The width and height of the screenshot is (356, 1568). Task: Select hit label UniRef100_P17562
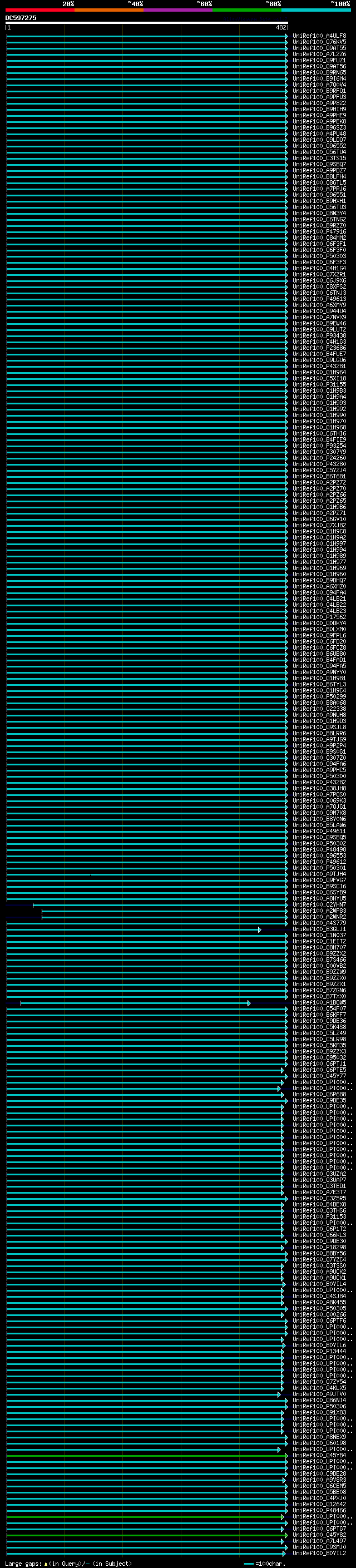coord(319,617)
